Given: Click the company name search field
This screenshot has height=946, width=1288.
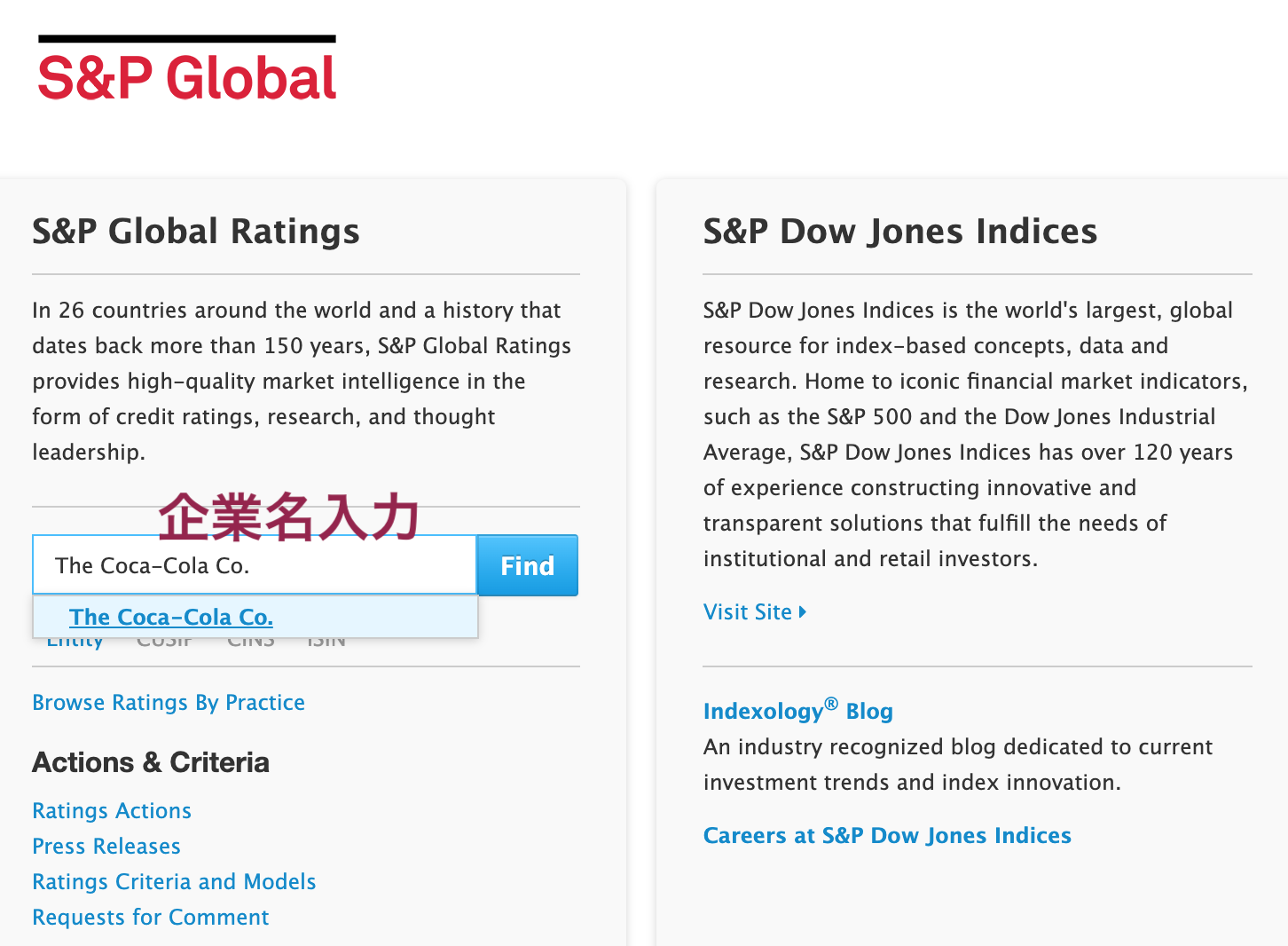Looking at the screenshot, I should point(255,565).
